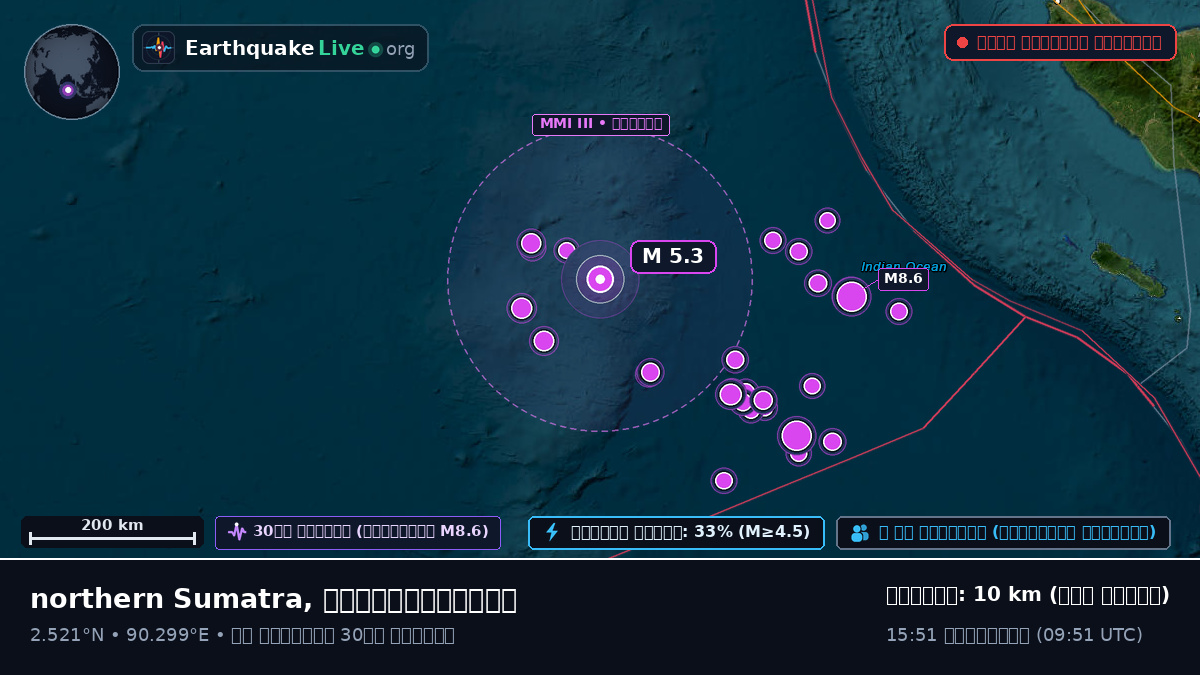The image size is (1200, 675).
Task: Click the MMI III intensity label
Action: [x=600, y=124]
